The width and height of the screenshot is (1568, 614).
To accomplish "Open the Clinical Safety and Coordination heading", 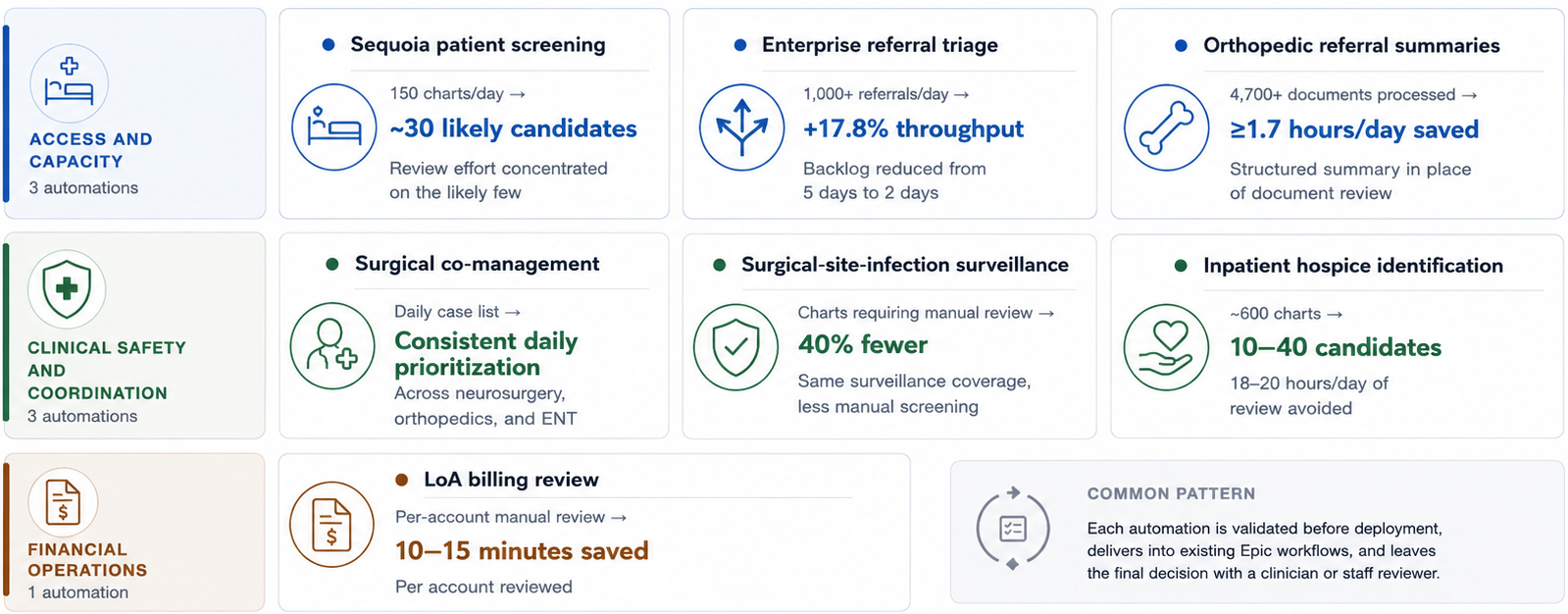I will click(x=107, y=370).
